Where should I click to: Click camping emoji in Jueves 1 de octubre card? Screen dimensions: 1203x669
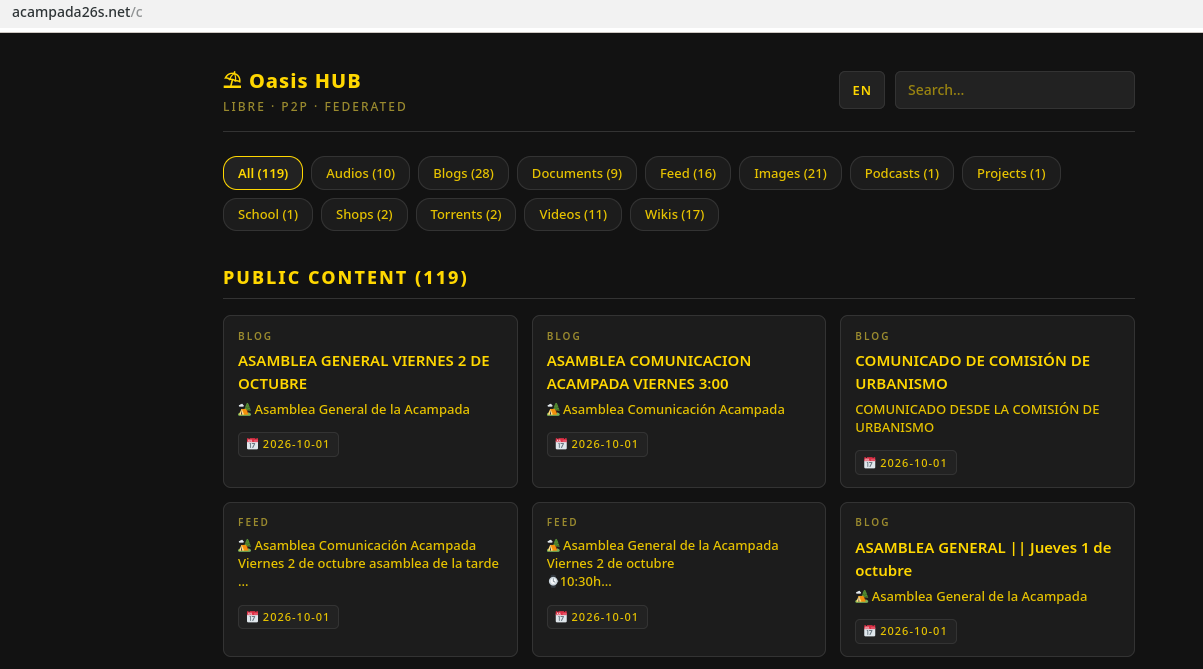pyautogui.click(x=862, y=596)
